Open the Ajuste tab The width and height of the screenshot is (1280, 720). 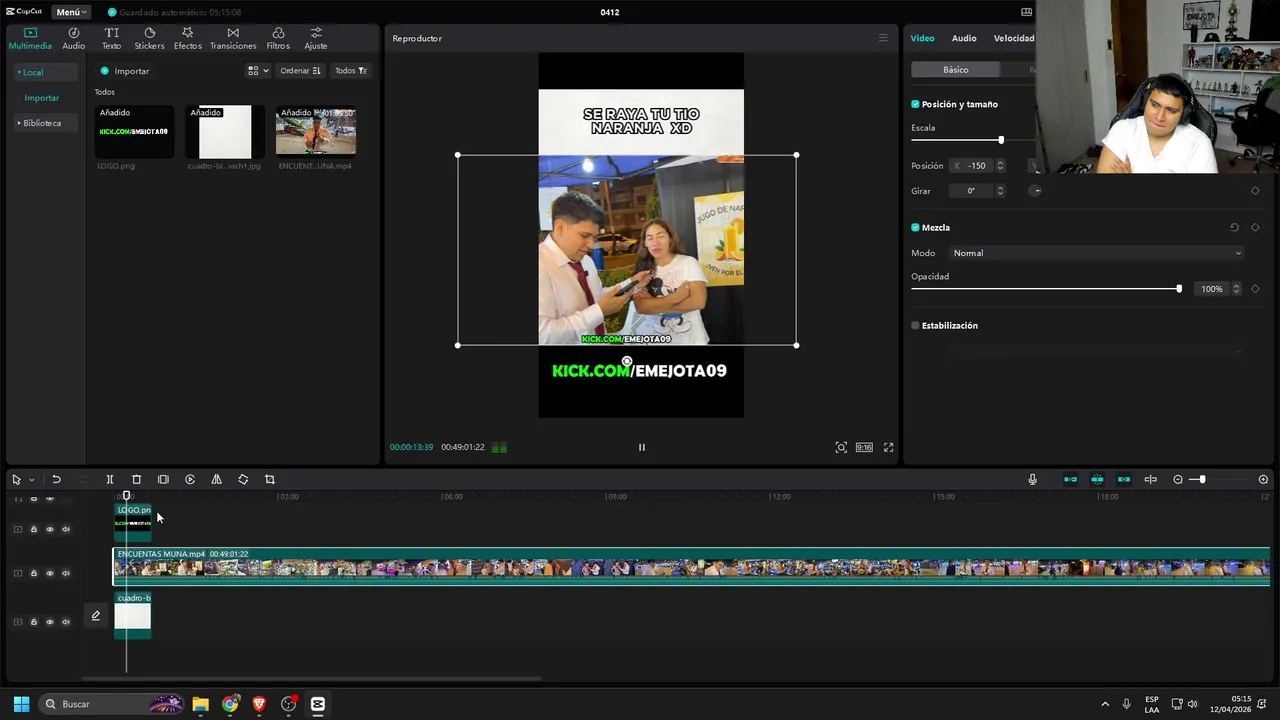point(316,38)
